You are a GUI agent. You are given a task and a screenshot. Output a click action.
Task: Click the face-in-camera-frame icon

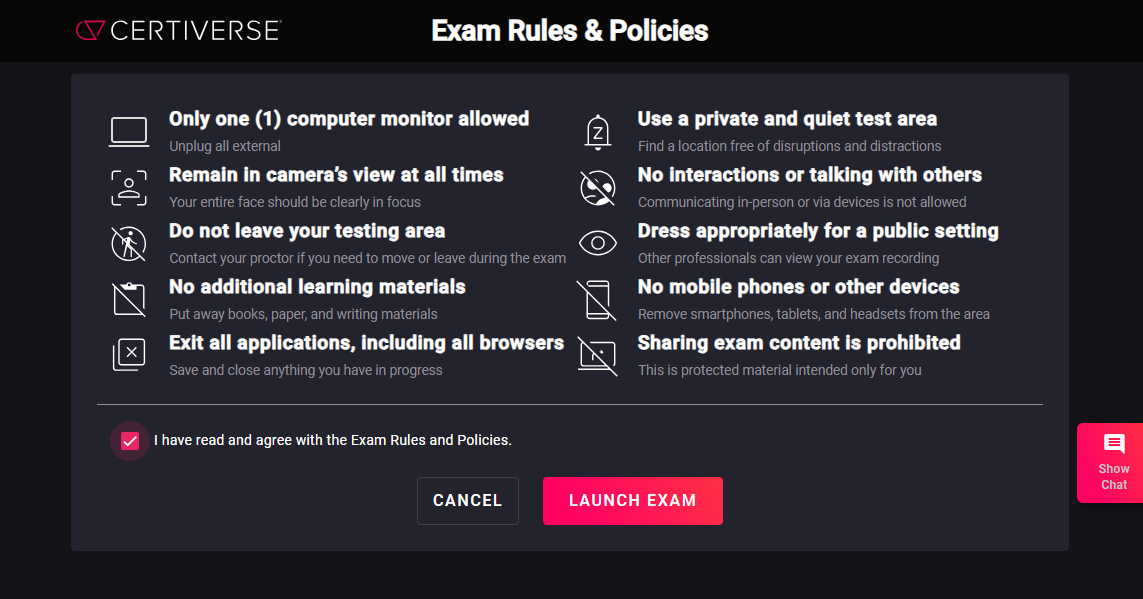[x=129, y=188]
